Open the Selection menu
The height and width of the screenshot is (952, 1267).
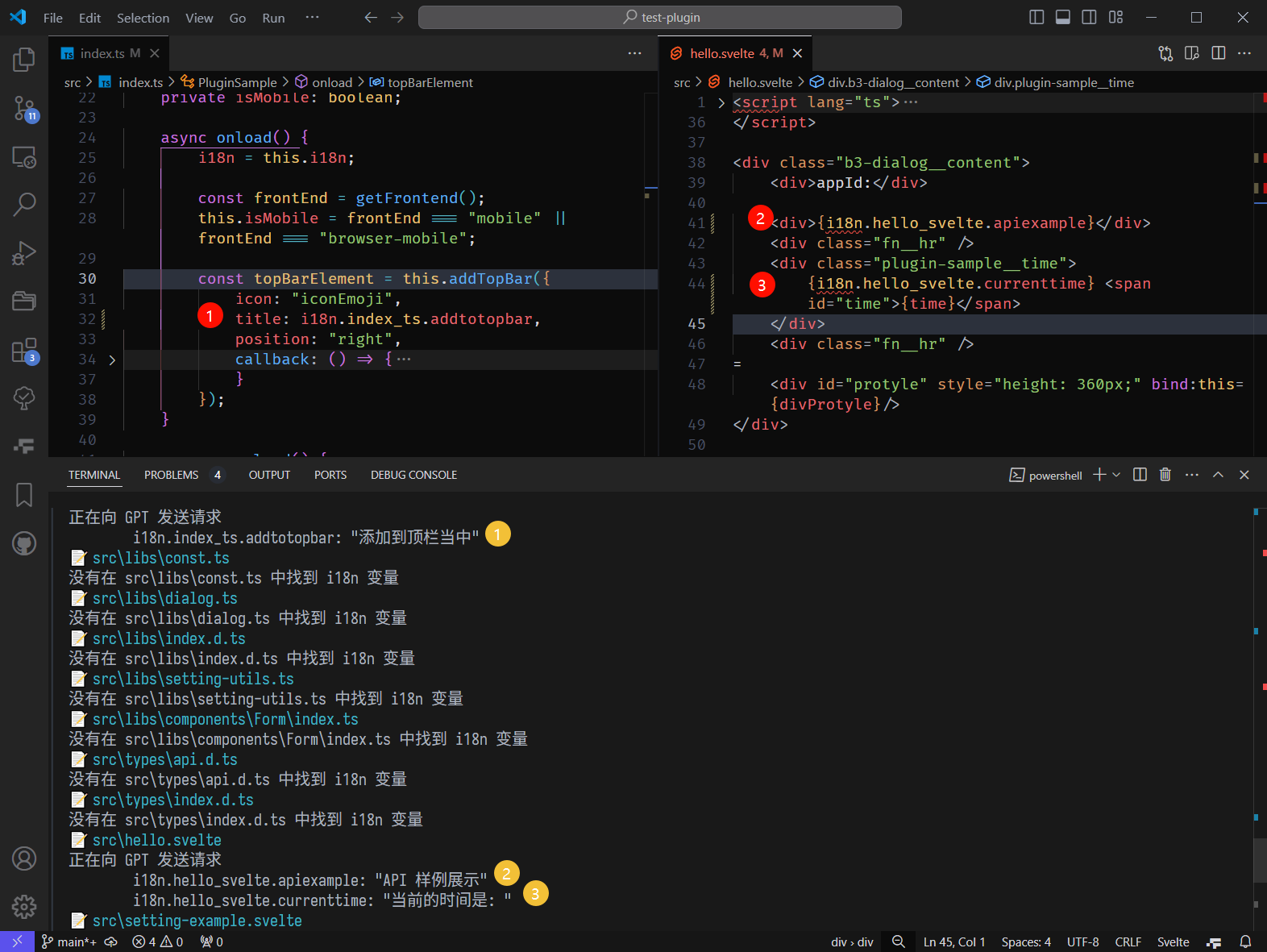143,18
